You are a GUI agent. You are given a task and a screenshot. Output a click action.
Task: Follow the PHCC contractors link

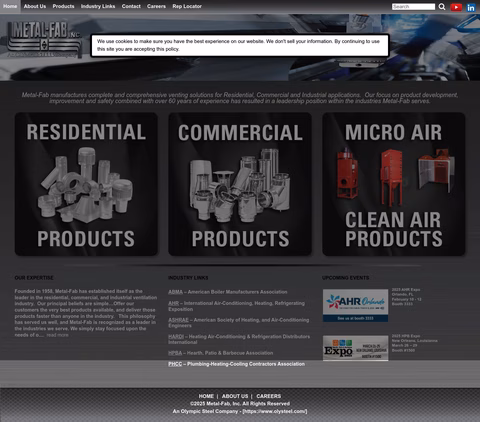coord(175,364)
